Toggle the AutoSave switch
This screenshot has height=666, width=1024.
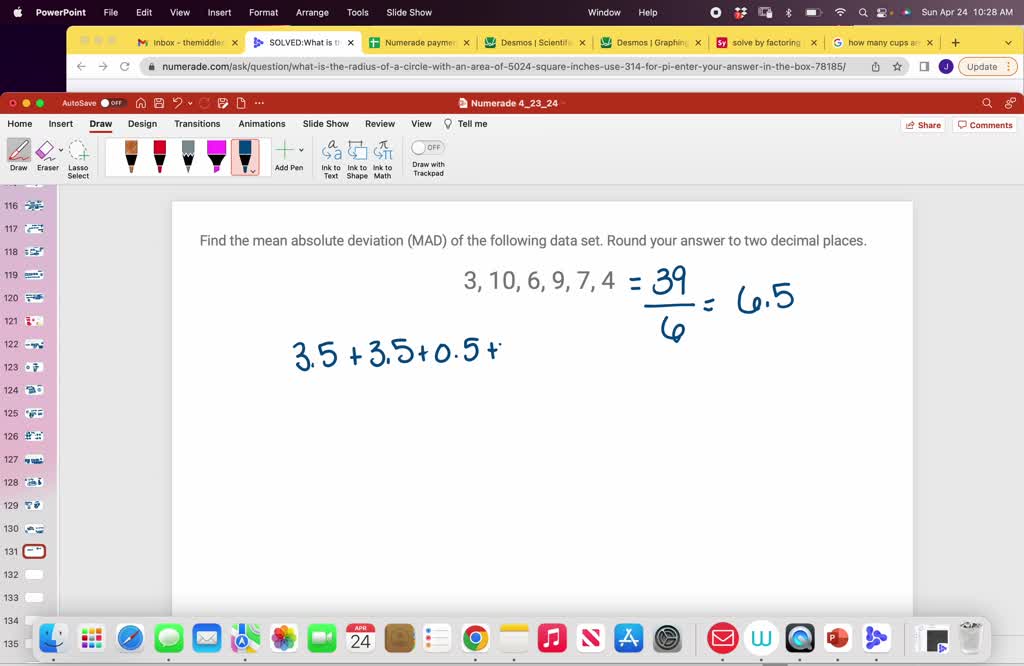coord(114,103)
